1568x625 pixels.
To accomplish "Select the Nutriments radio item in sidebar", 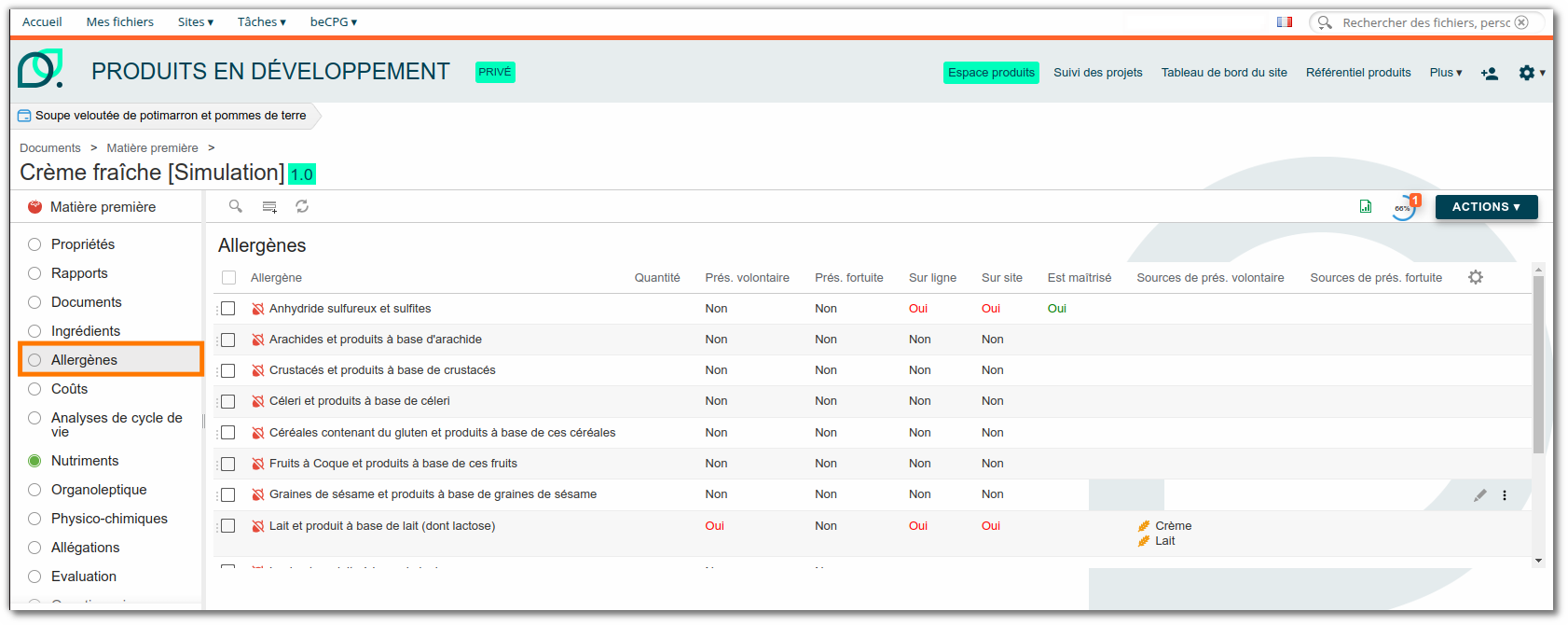I will [x=34, y=461].
